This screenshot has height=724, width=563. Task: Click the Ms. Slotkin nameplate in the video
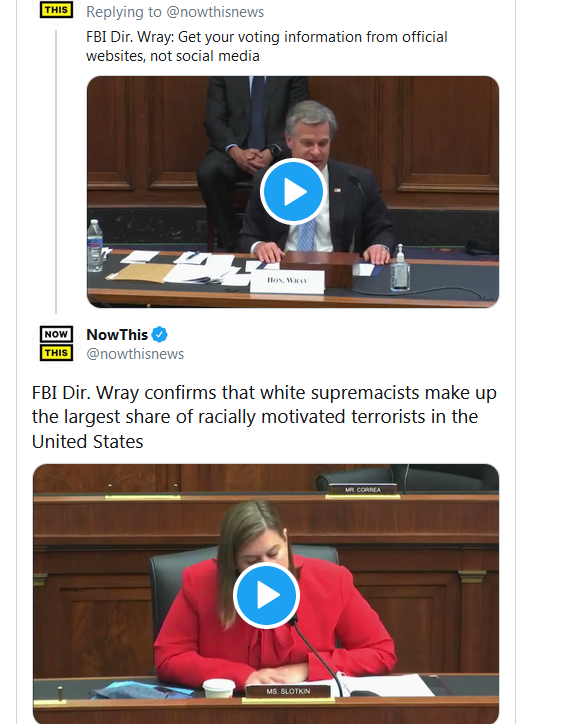click(x=288, y=691)
